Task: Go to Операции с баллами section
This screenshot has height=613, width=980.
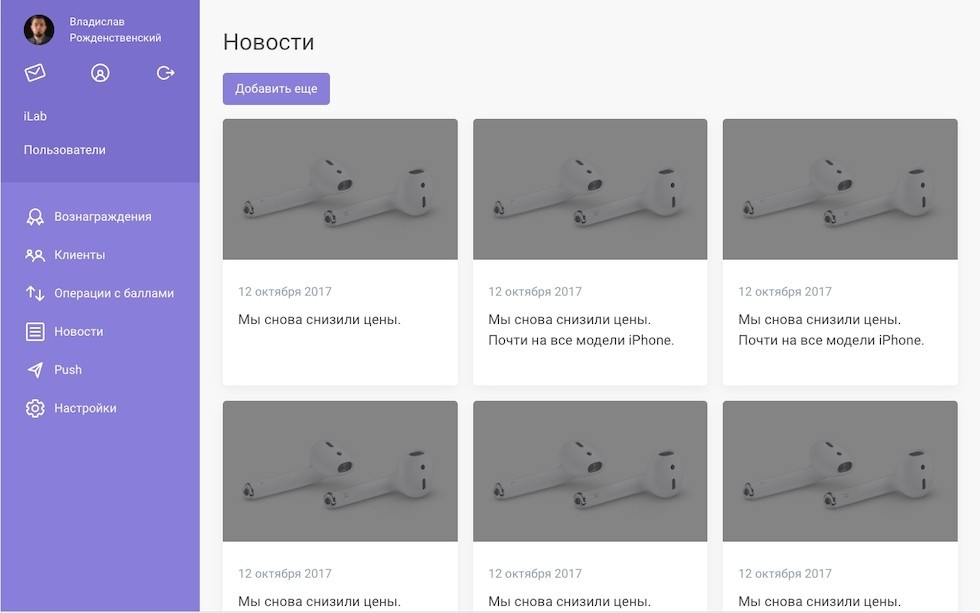Action: [114, 293]
